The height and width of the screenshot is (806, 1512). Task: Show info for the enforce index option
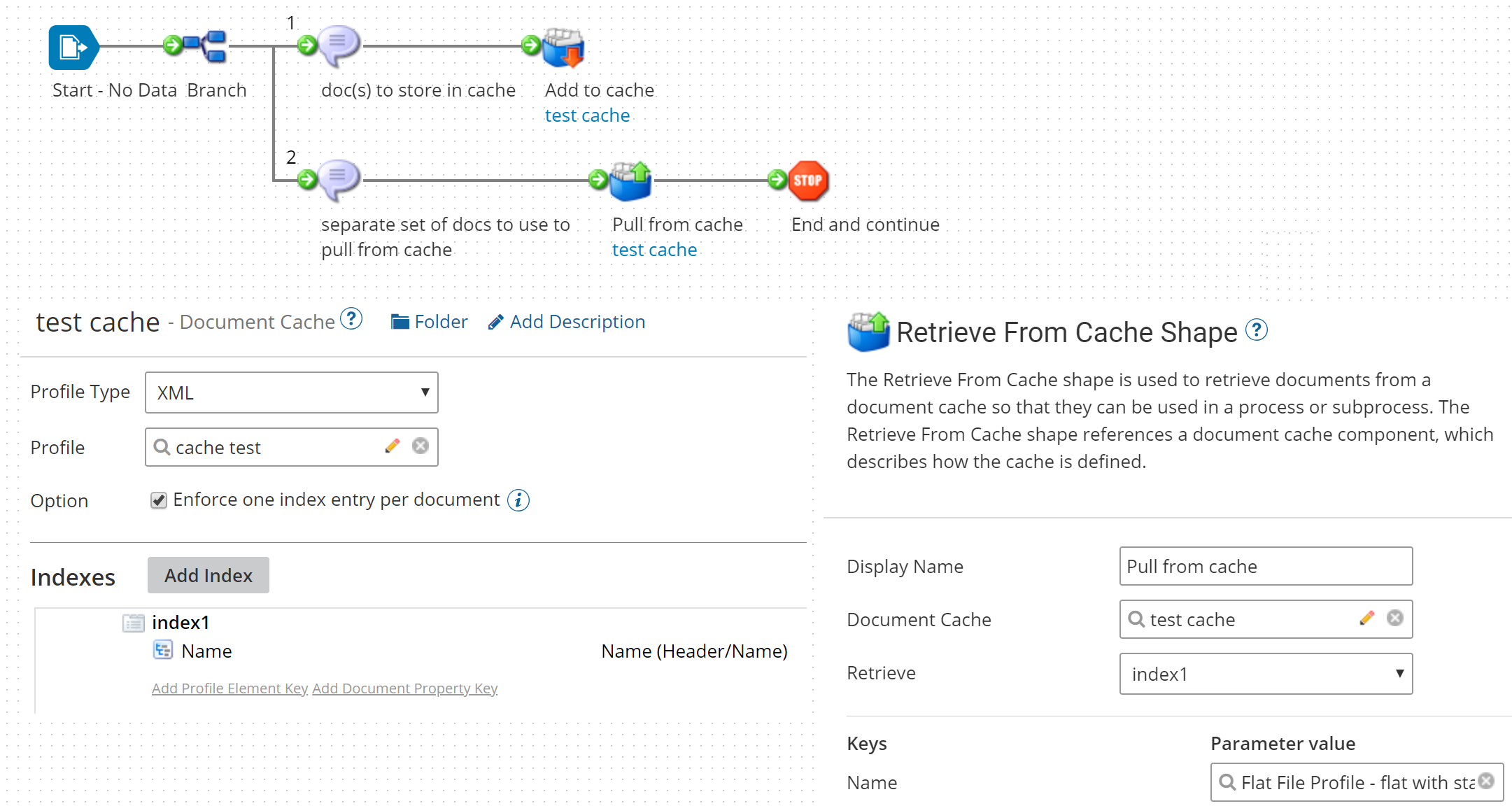click(x=518, y=500)
